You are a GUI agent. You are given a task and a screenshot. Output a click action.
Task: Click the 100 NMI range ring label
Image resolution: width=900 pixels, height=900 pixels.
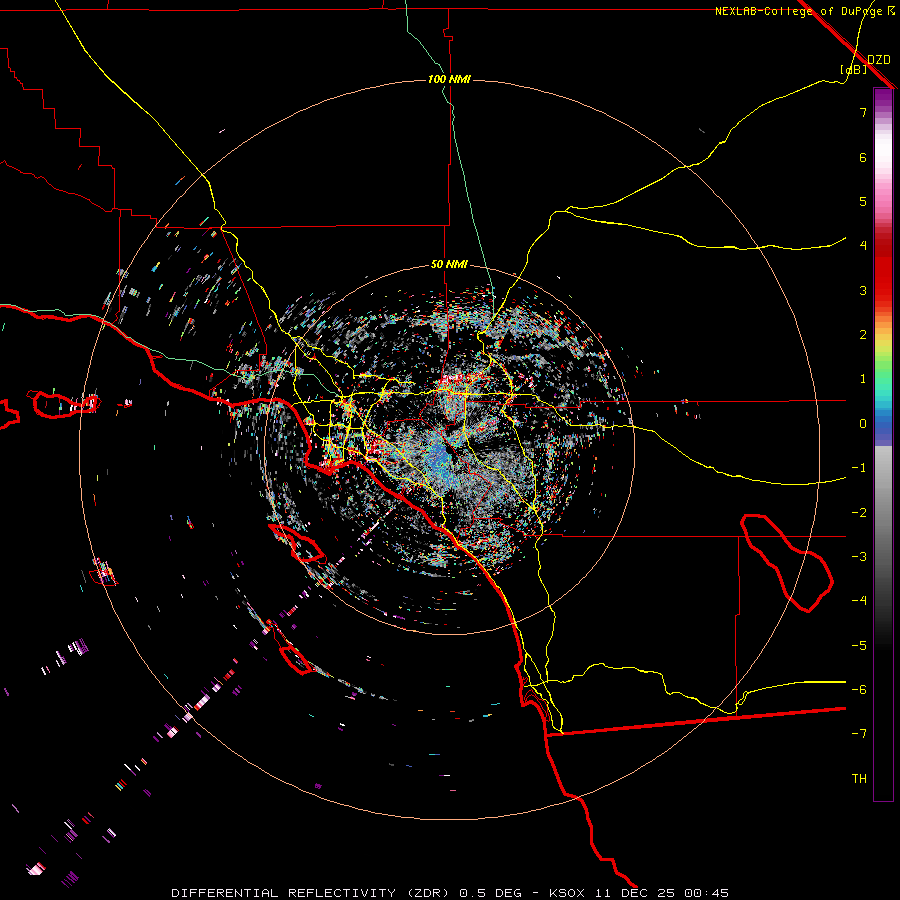tap(449, 79)
